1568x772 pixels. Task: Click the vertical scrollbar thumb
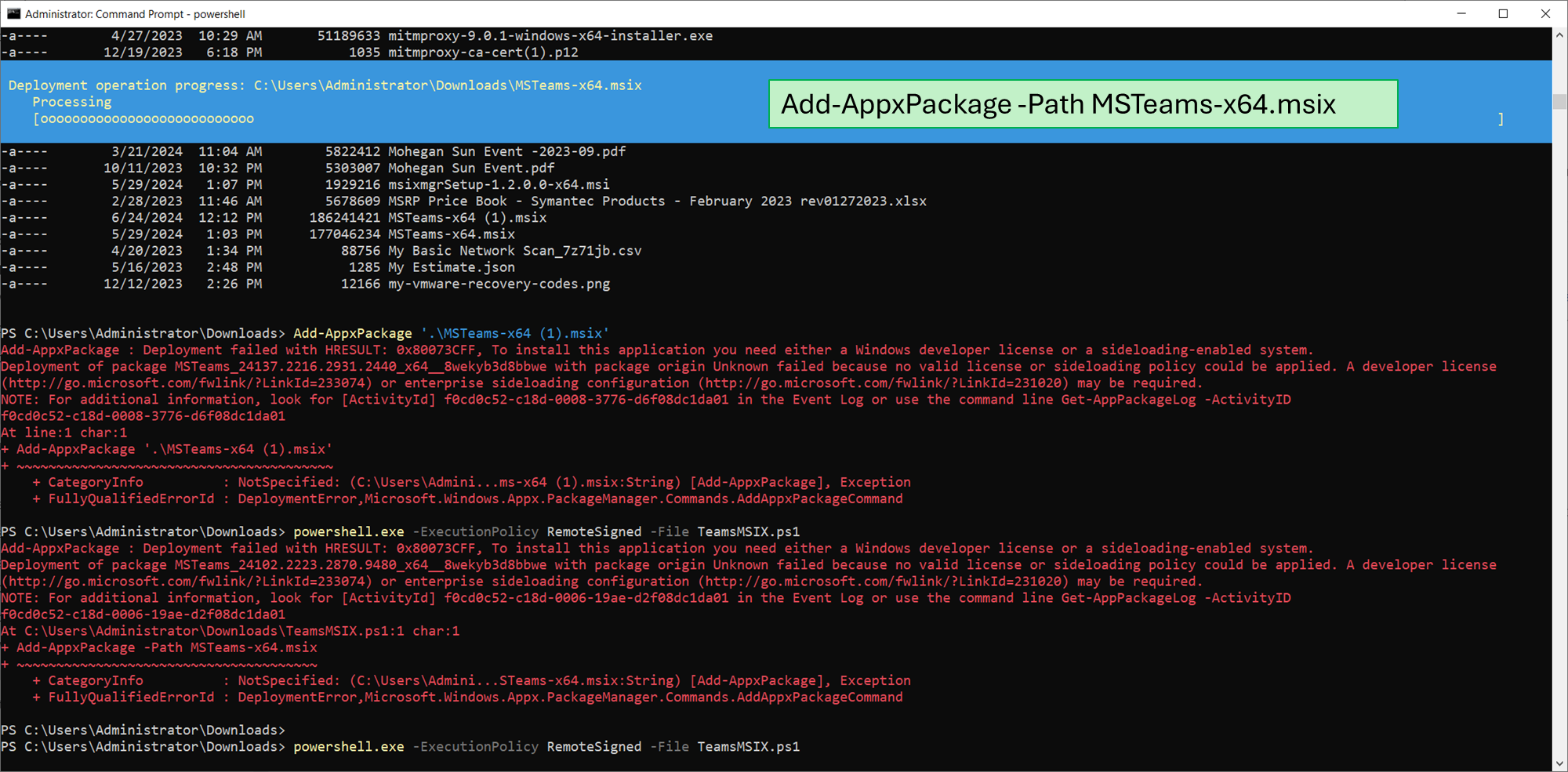(1559, 102)
